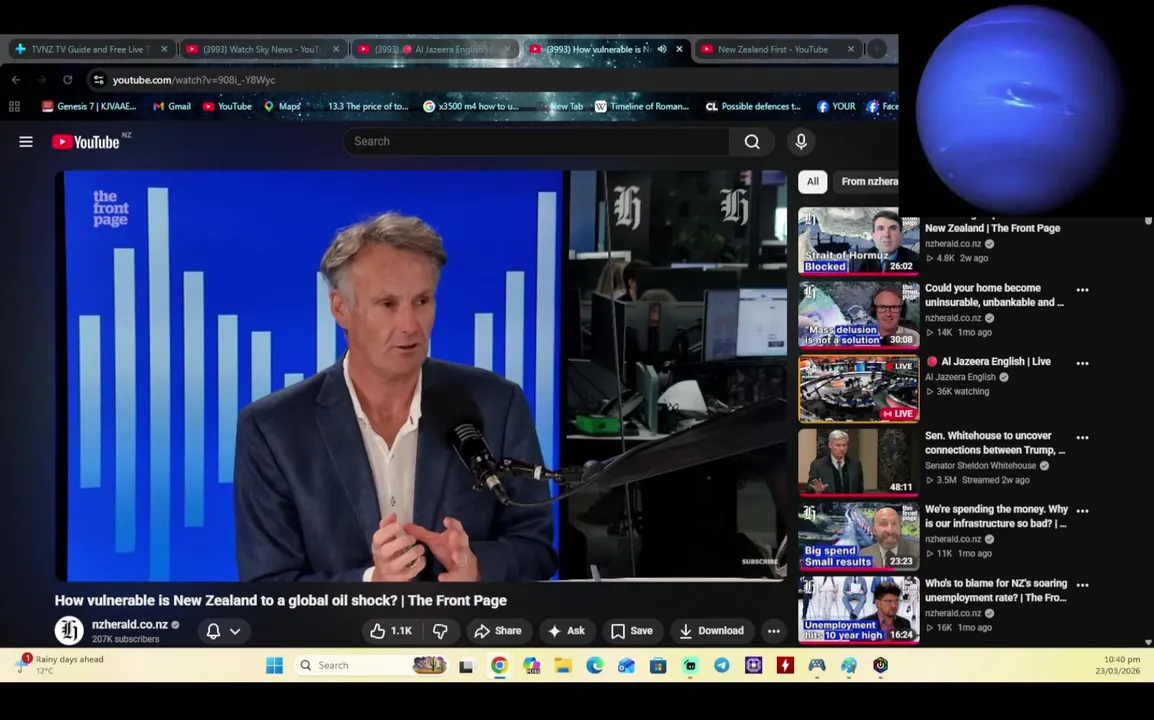Click the browser address bar URL
This screenshot has height=720, width=1154.
(x=194, y=80)
